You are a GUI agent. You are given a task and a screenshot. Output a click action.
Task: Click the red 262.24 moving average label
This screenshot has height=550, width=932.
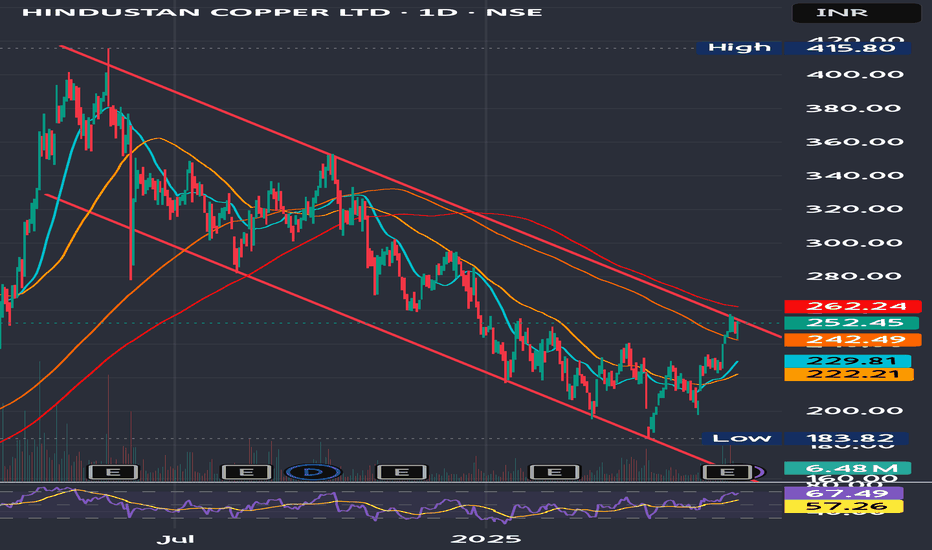point(853,306)
